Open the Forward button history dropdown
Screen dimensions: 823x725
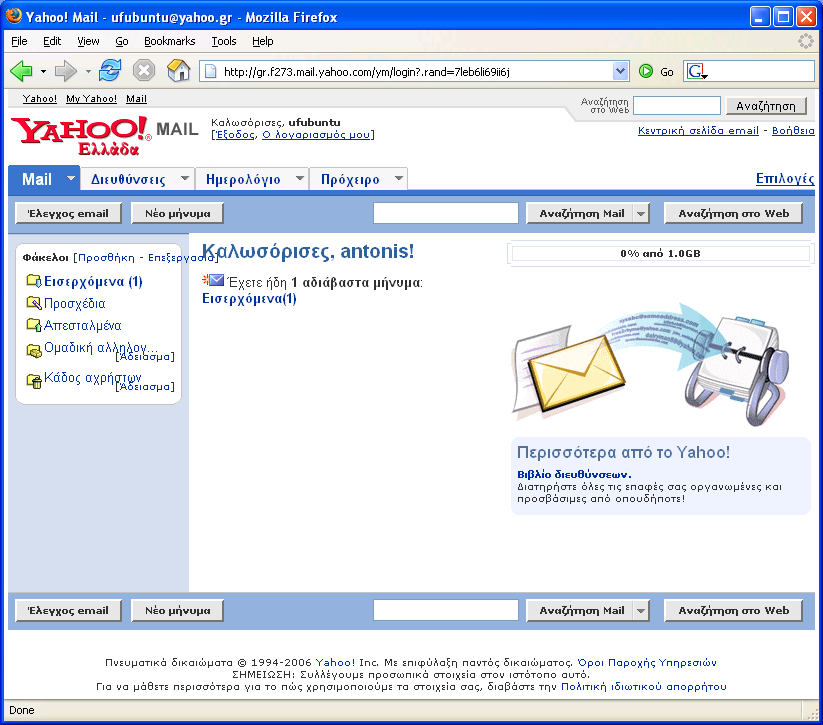coord(88,71)
